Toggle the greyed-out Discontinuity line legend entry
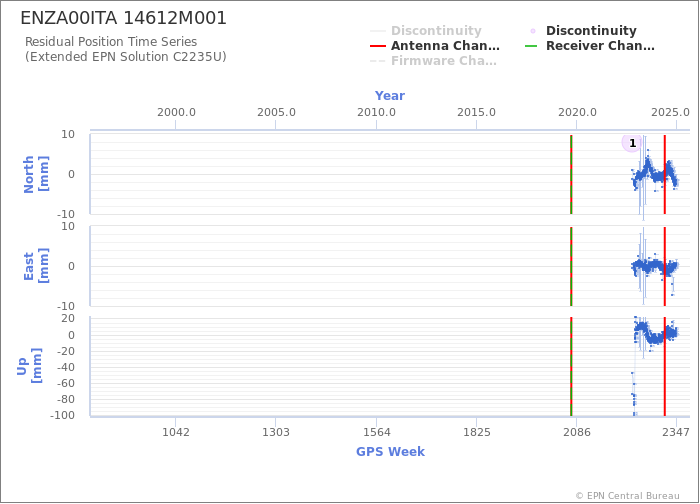Image resolution: width=700 pixels, height=504 pixels. point(426,31)
